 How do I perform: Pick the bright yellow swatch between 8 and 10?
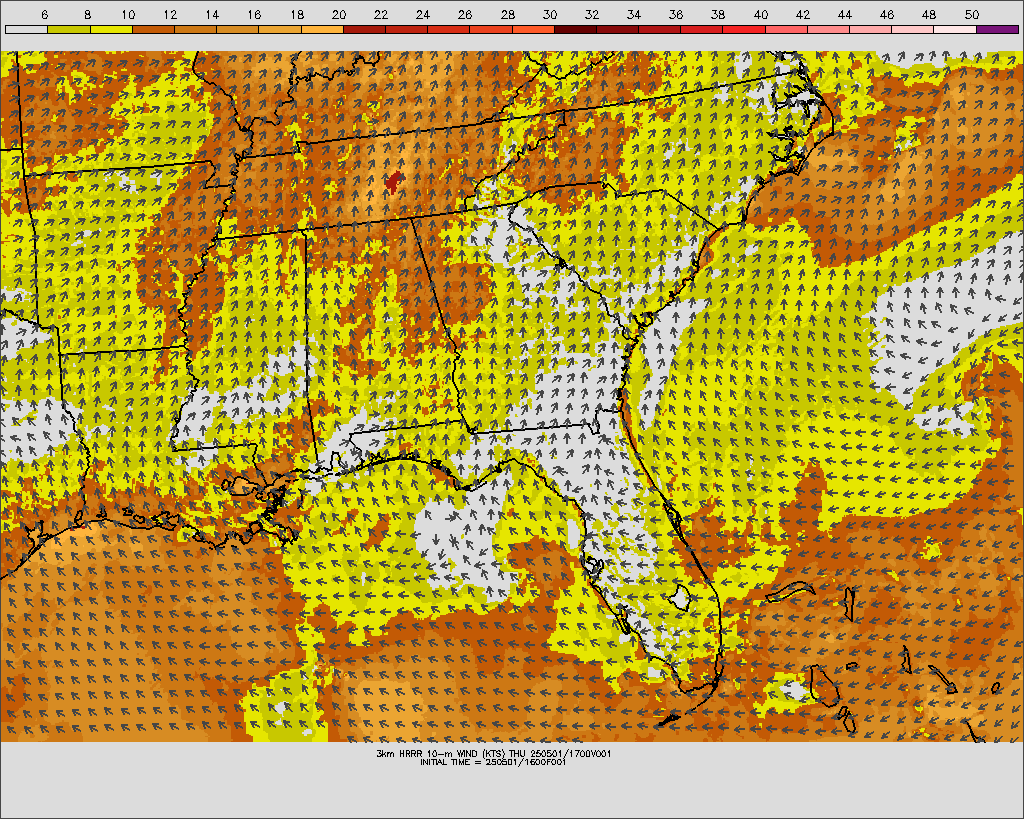coord(111,29)
